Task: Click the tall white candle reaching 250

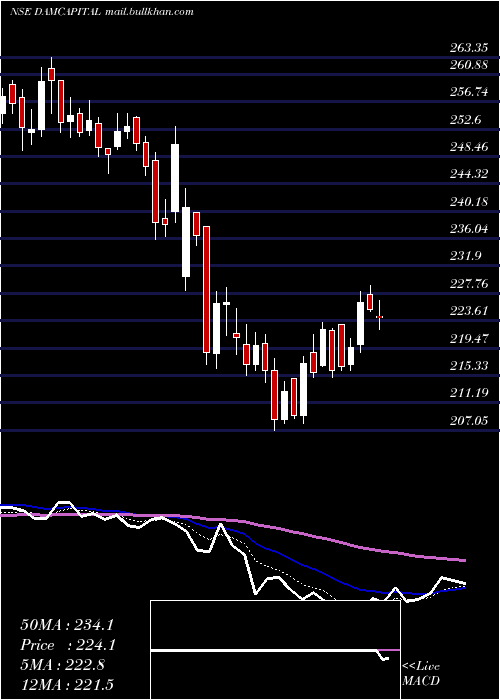Action: click(x=175, y=178)
